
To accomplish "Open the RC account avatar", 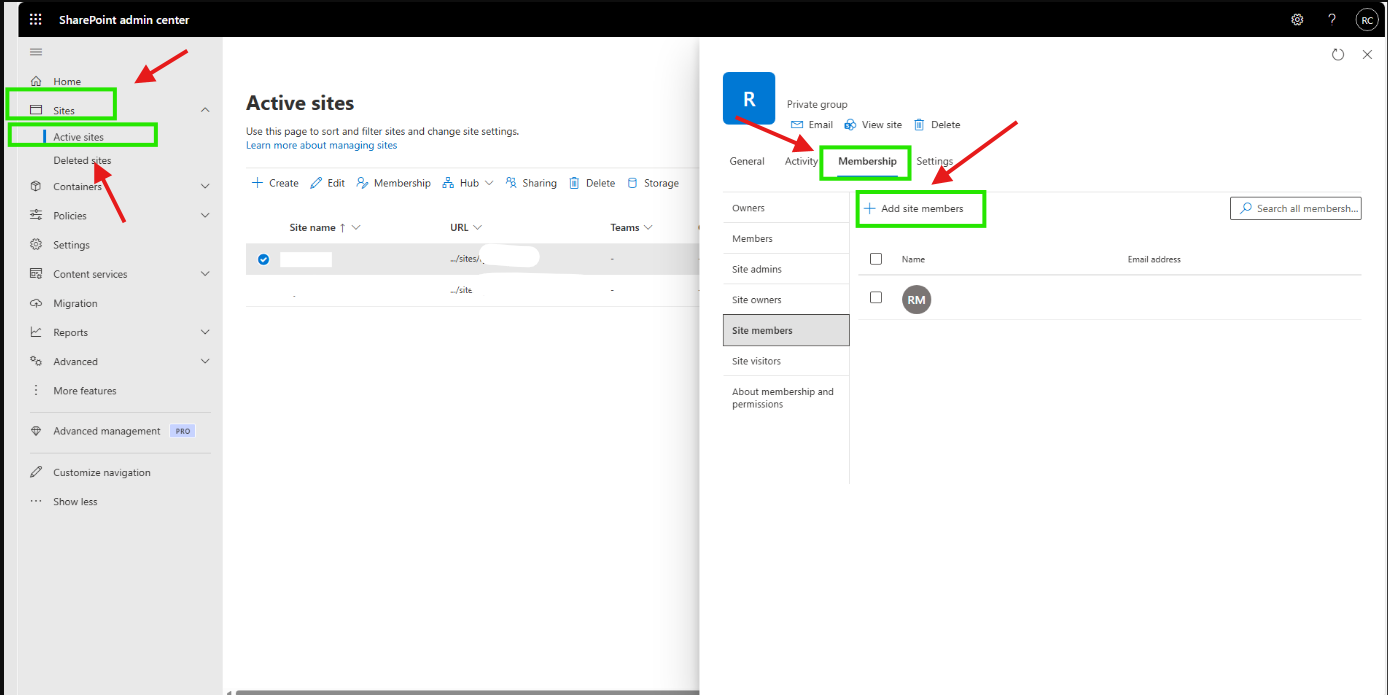I will click(1367, 19).
